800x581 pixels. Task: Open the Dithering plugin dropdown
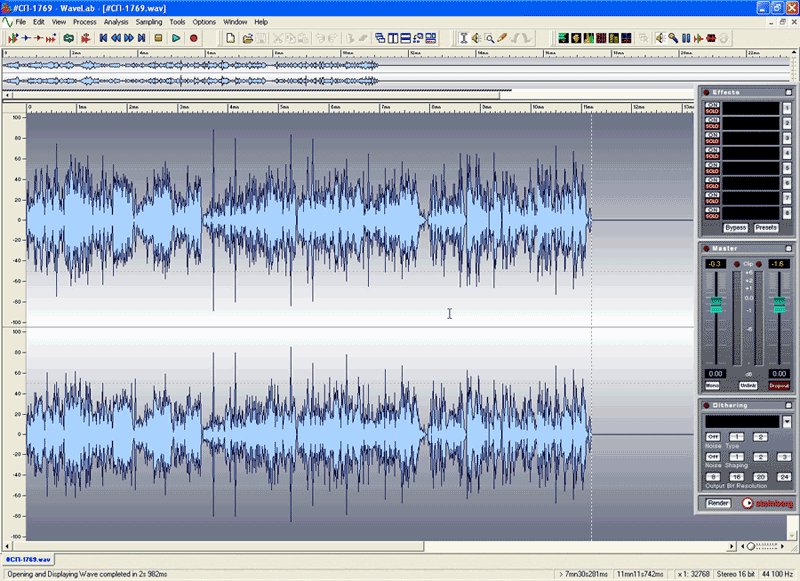tap(787, 422)
